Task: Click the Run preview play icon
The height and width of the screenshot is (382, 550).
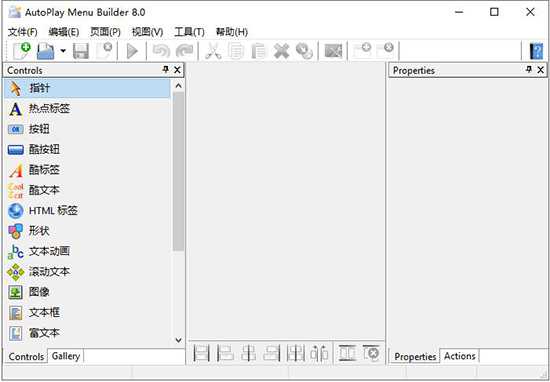Action: pos(132,51)
